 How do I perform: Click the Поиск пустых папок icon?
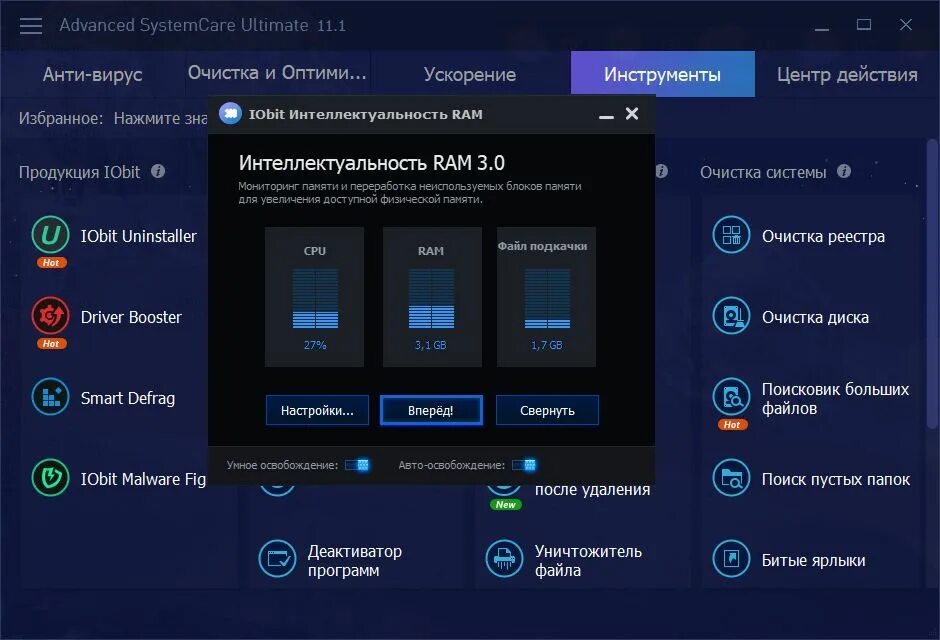731,478
